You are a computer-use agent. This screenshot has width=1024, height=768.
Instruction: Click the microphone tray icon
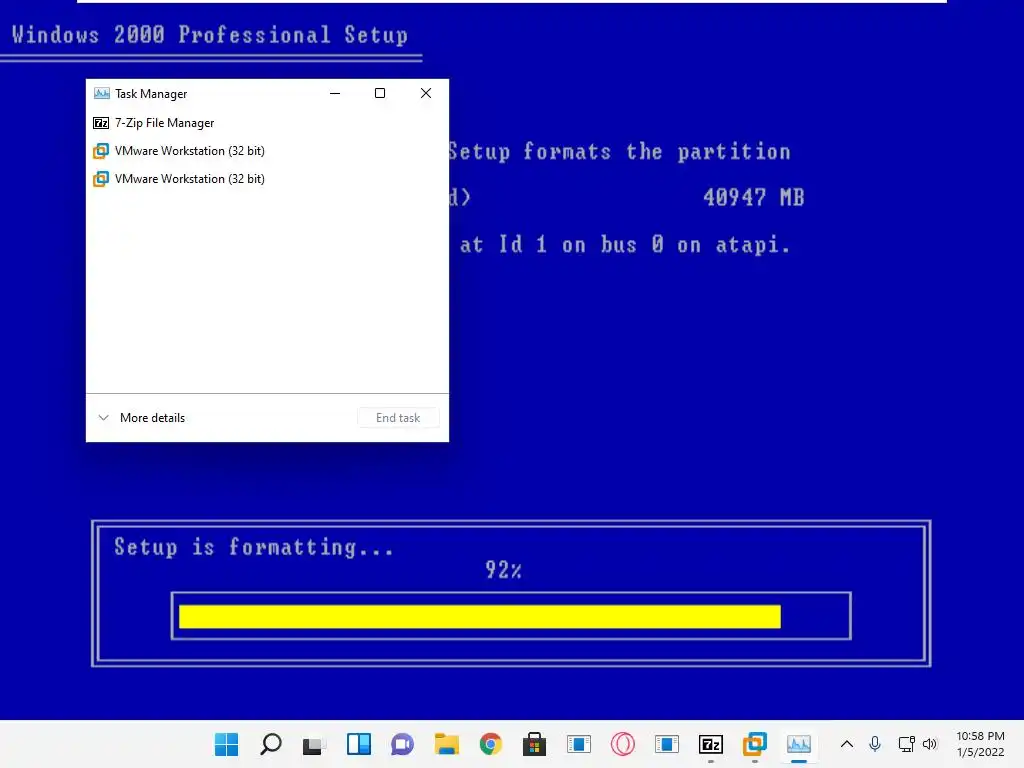pyautogui.click(x=875, y=743)
